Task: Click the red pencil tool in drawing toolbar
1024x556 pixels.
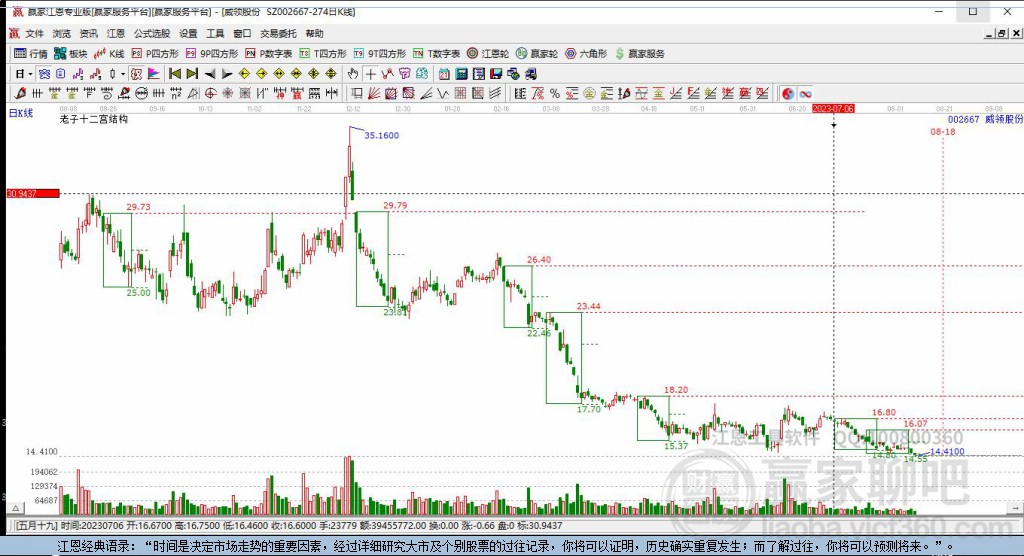Action: [20, 93]
